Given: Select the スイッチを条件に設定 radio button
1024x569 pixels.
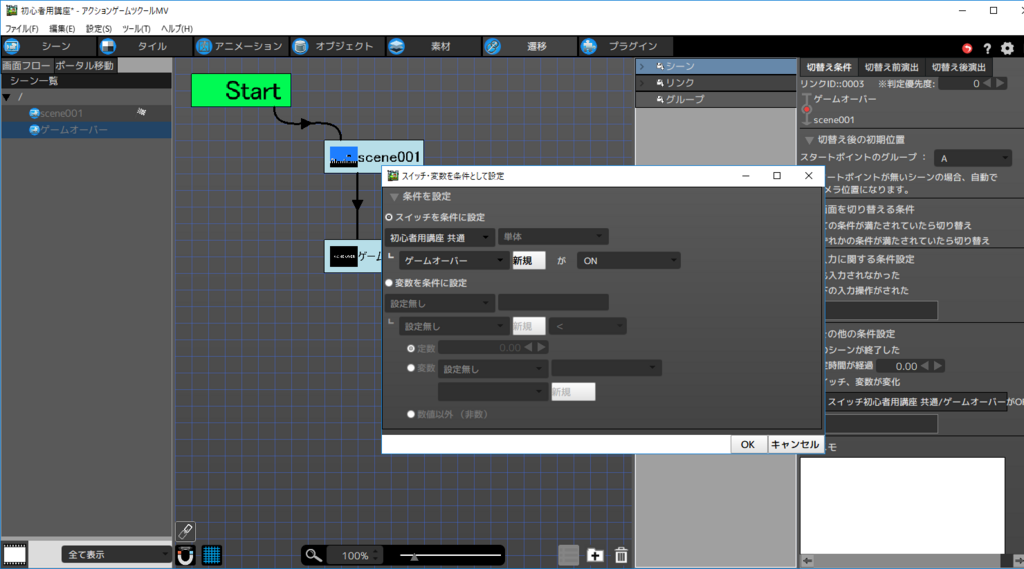Looking at the screenshot, I should pyautogui.click(x=389, y=217).
